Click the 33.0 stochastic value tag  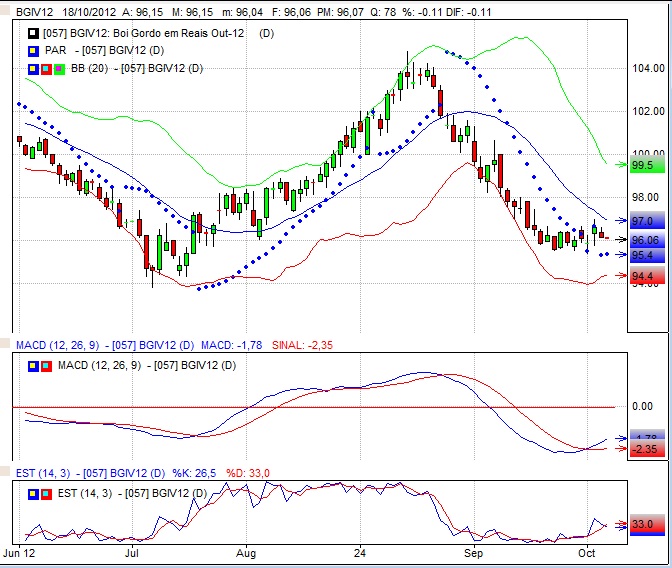[642, 524]
